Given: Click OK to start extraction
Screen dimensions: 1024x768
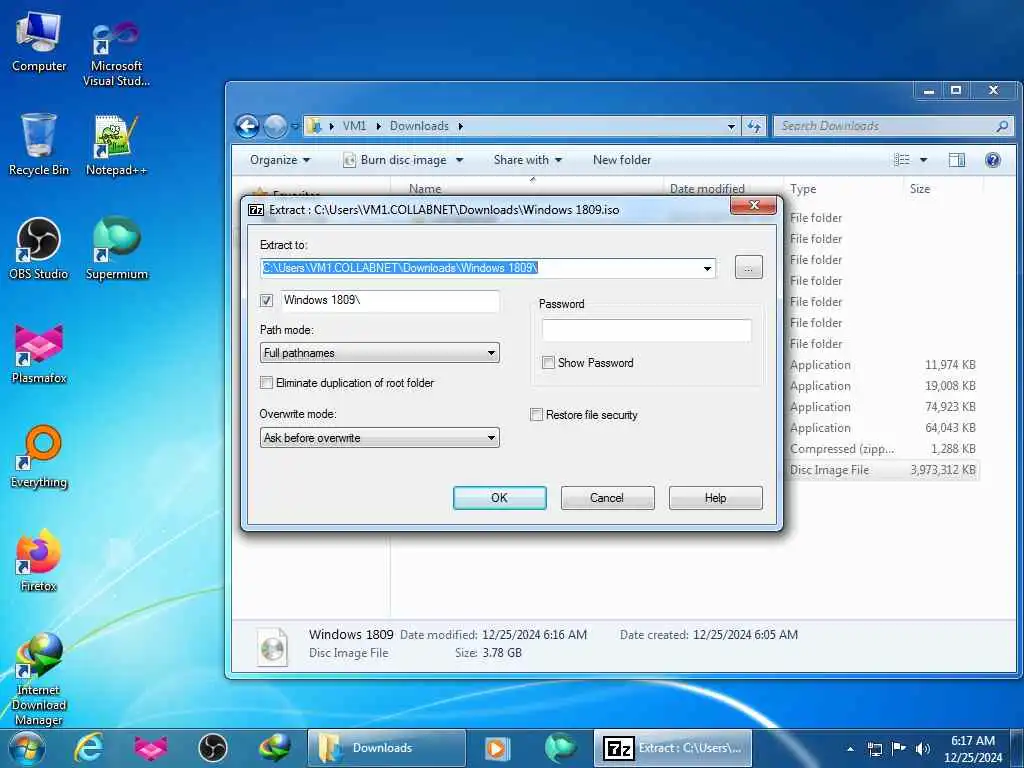Looking at the screenshot, I should pyautogui.click(x=500, y=498).
